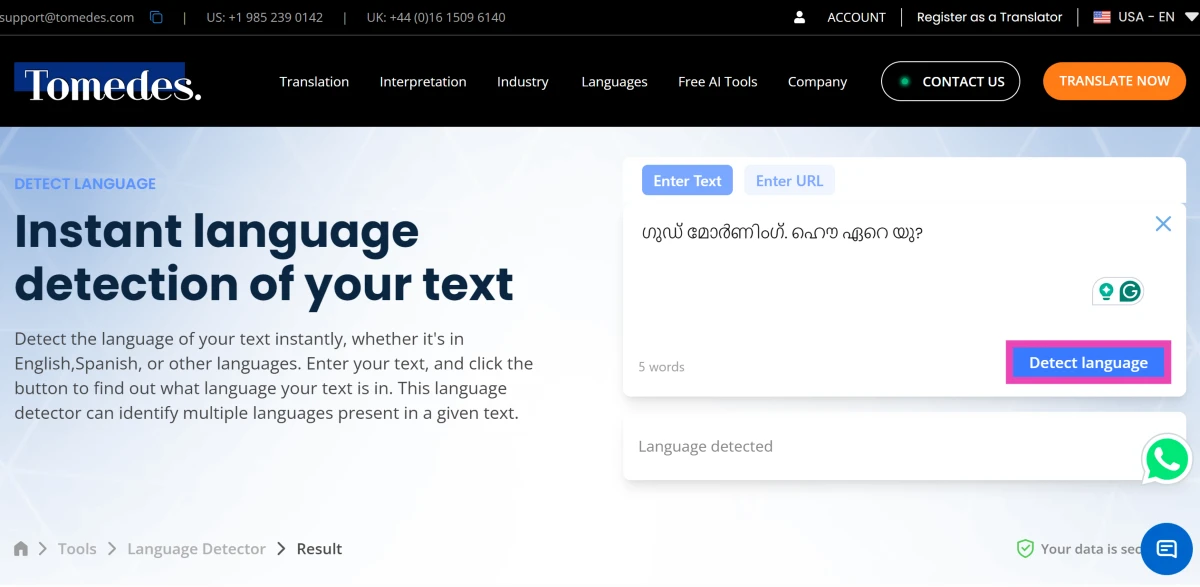Open account options via the person icon
Image resolution: width=1200 pixels, height=587 pixels.
(x=798, y=17)
